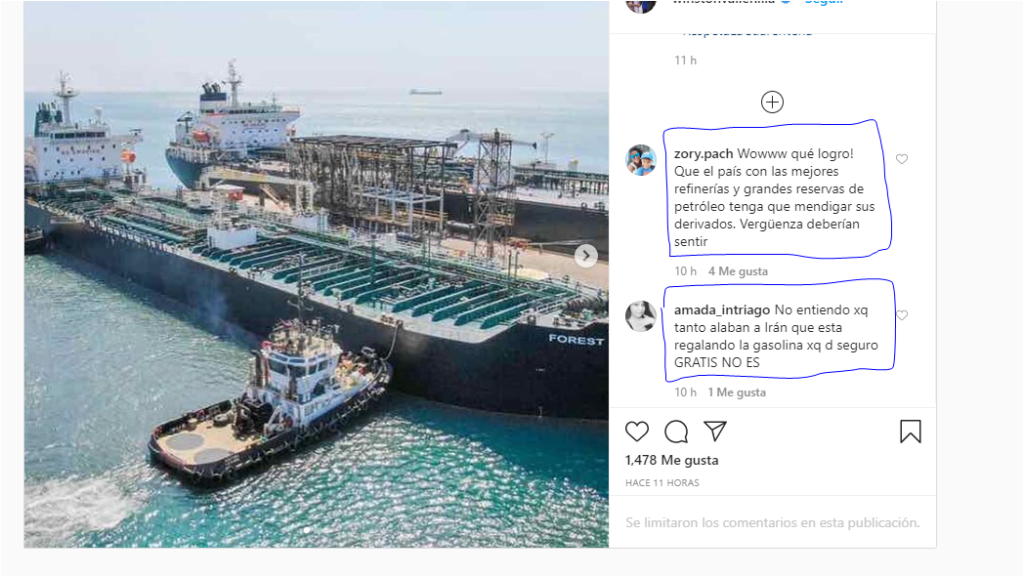Share post via paper plane icon

(715, 431)
